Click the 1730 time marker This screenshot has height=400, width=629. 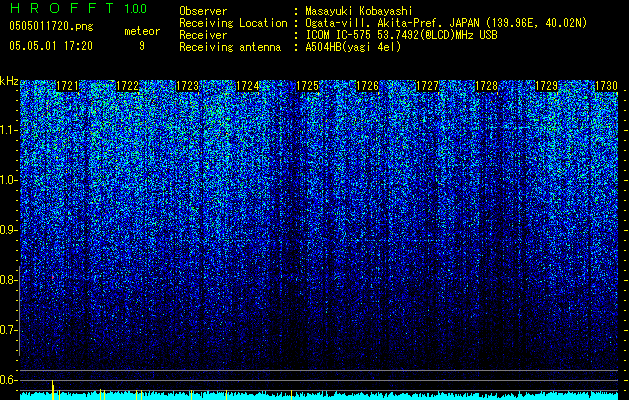tap(606, 86)
